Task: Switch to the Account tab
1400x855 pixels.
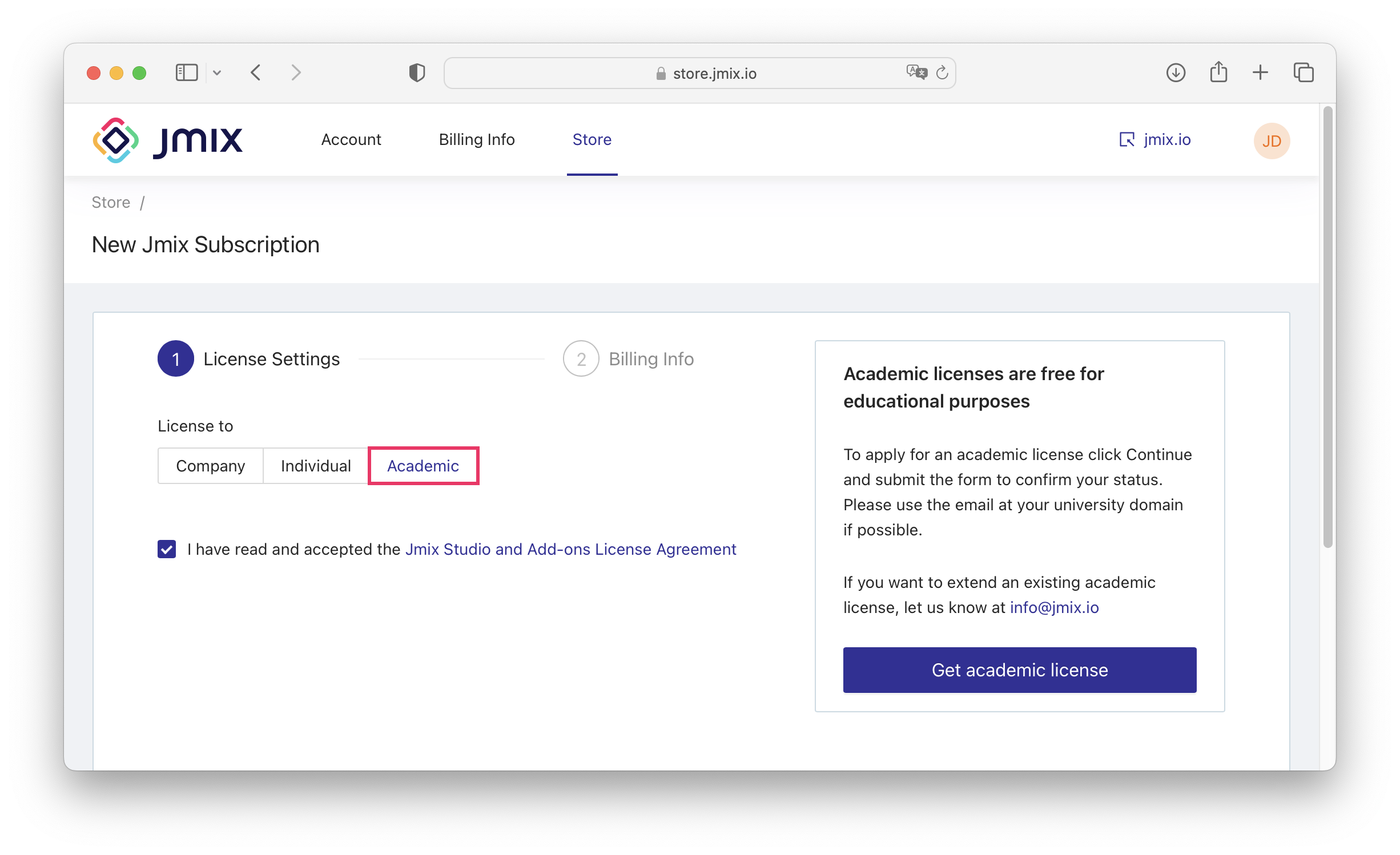Action: click(351, 139)
